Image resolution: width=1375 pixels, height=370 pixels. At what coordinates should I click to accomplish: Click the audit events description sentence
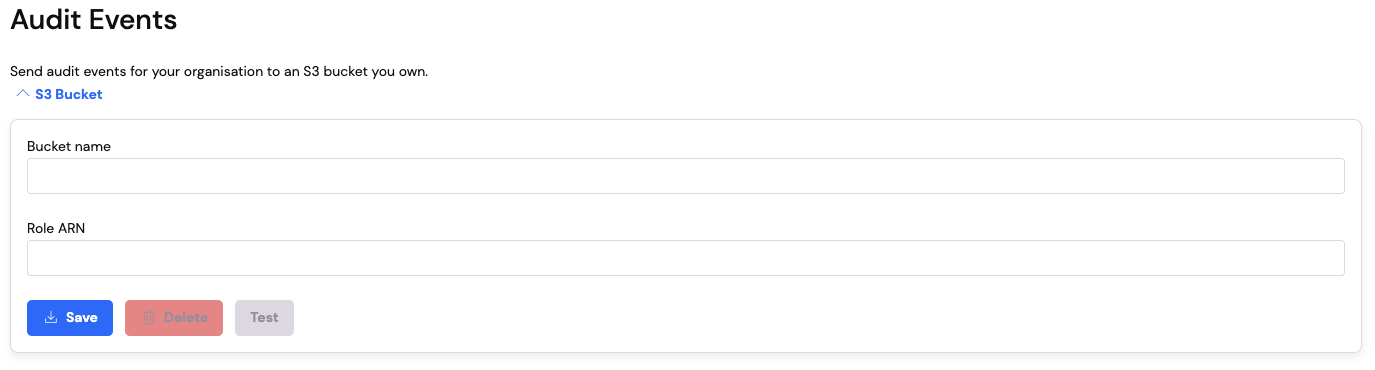click(219, 72)
